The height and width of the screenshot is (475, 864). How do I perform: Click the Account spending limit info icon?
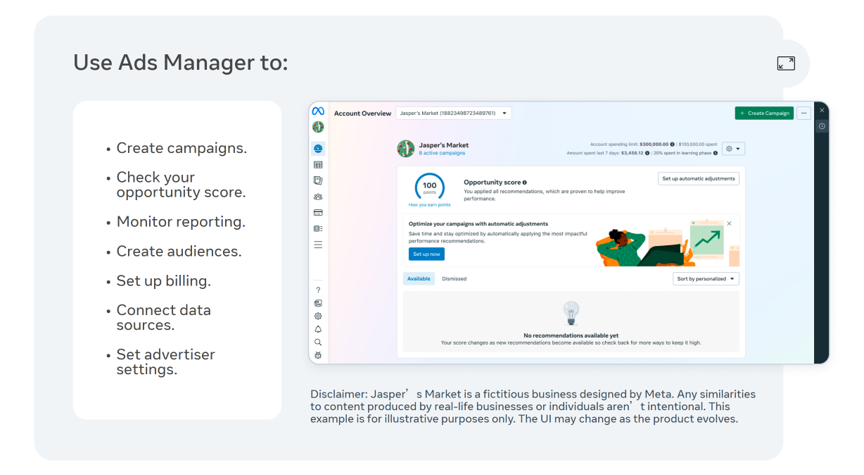pyautogui.click(x=672, y=144)
